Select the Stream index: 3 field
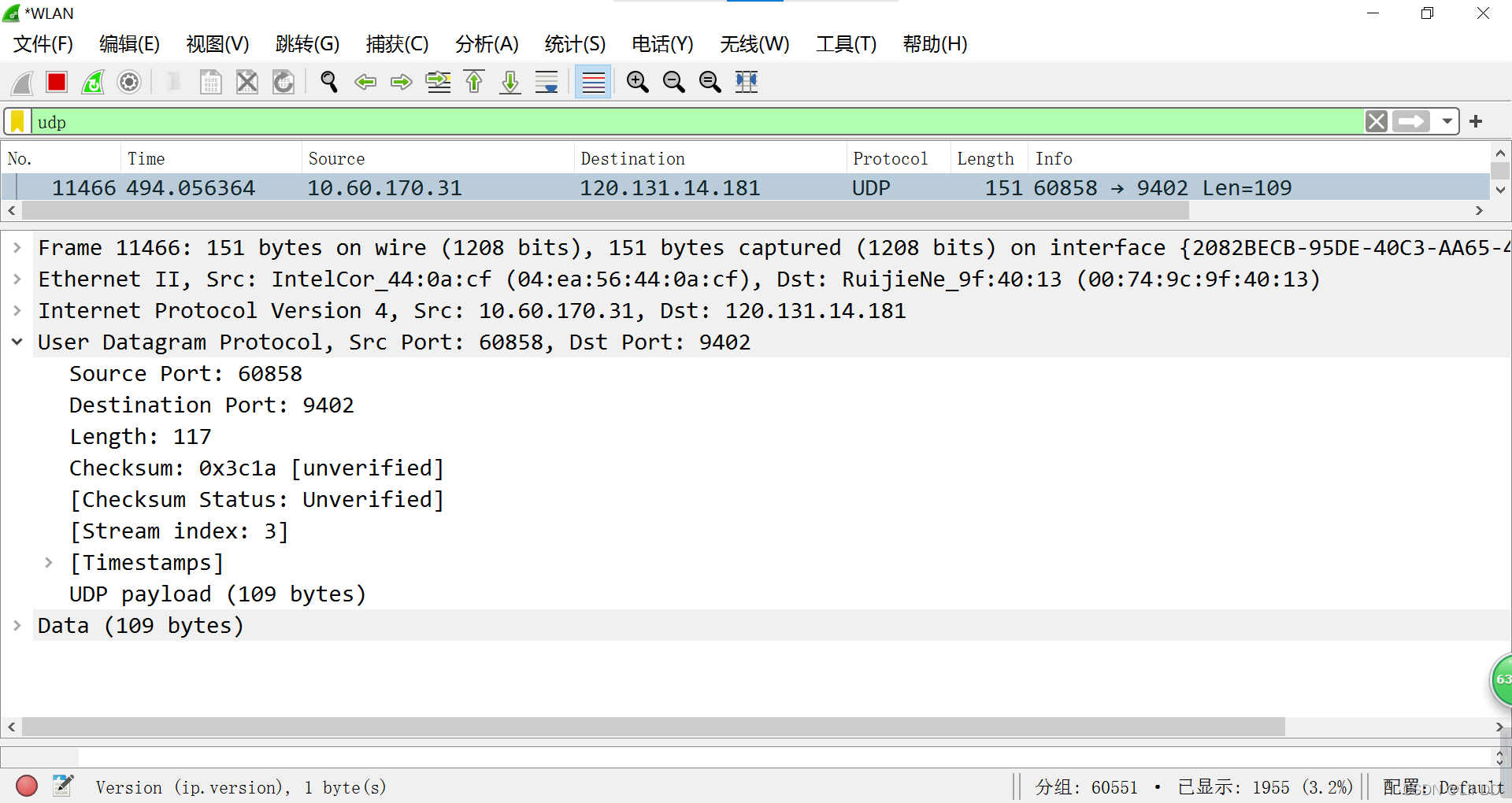The height and width of the screenshot is (803, 1512). 179,531
